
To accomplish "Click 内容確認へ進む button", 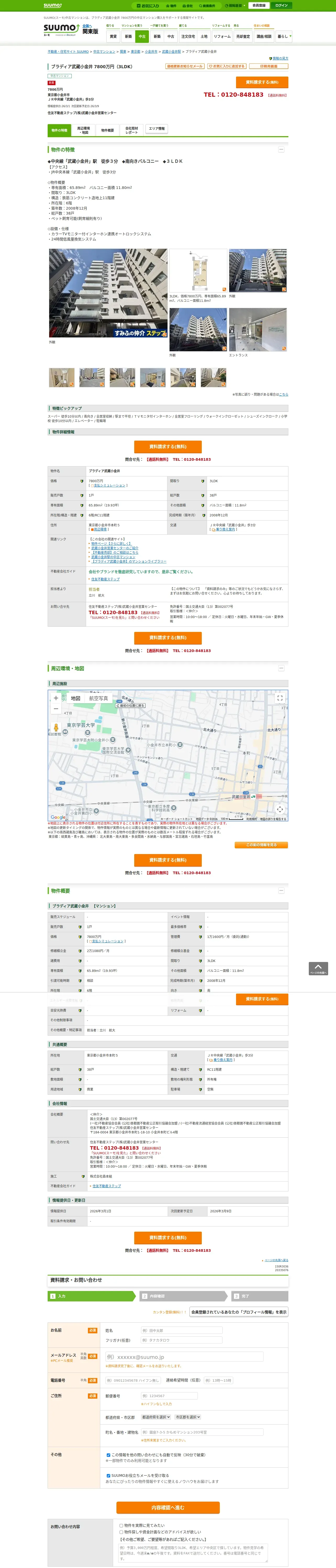I will point(168,1507).
